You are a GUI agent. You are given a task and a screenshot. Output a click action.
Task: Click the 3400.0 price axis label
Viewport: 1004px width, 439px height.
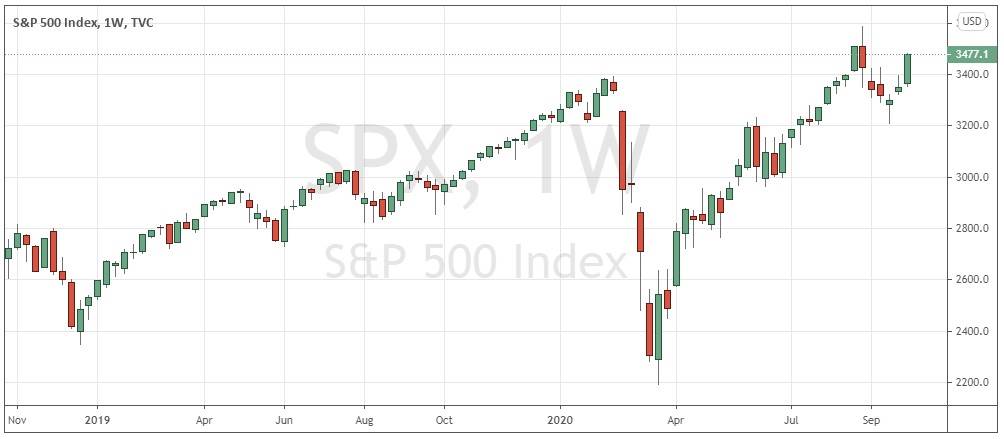click(x=970, y=74)
